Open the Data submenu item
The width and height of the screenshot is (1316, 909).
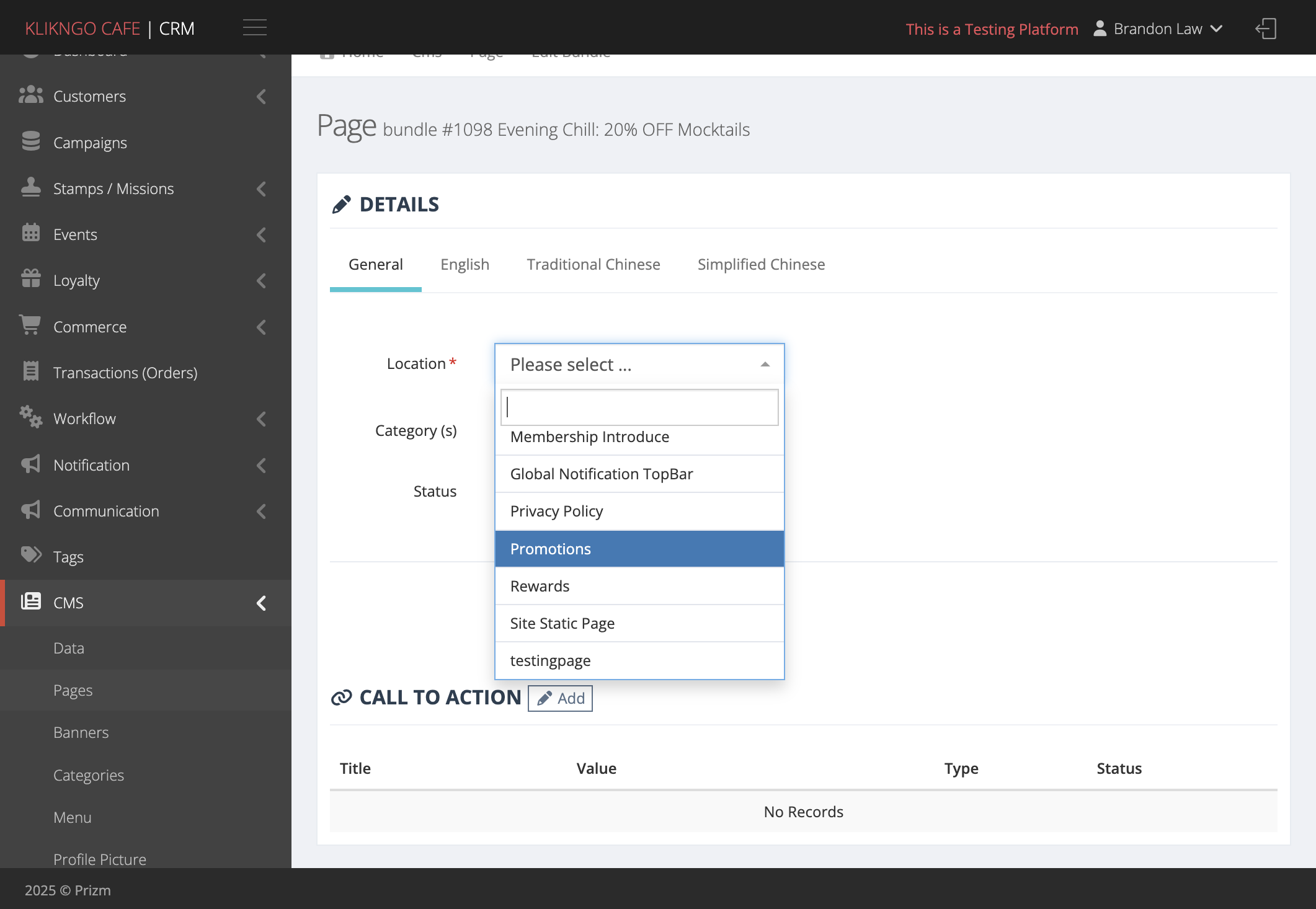[x=69, y=648]
